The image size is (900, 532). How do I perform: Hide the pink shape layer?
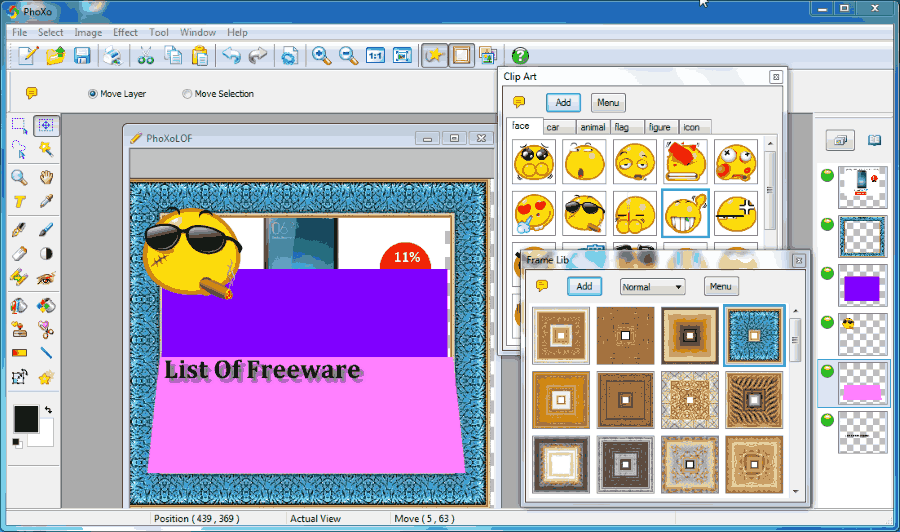827,371
